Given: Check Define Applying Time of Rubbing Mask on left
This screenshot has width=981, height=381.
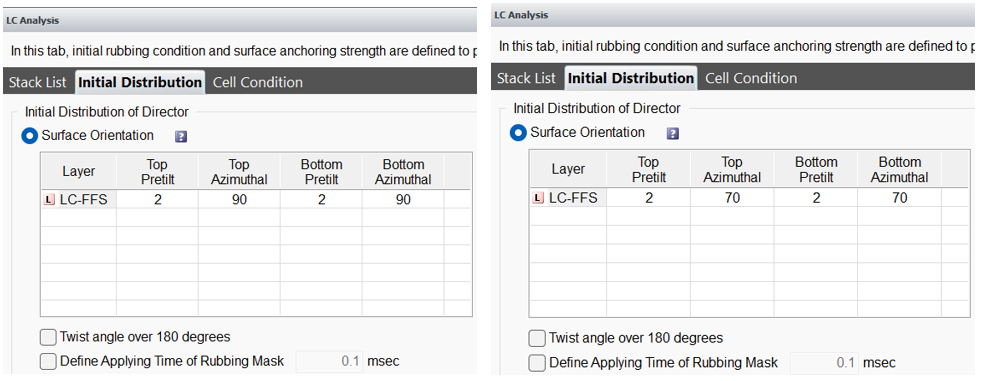Looking at the screenshot, I should coord(48,361).
